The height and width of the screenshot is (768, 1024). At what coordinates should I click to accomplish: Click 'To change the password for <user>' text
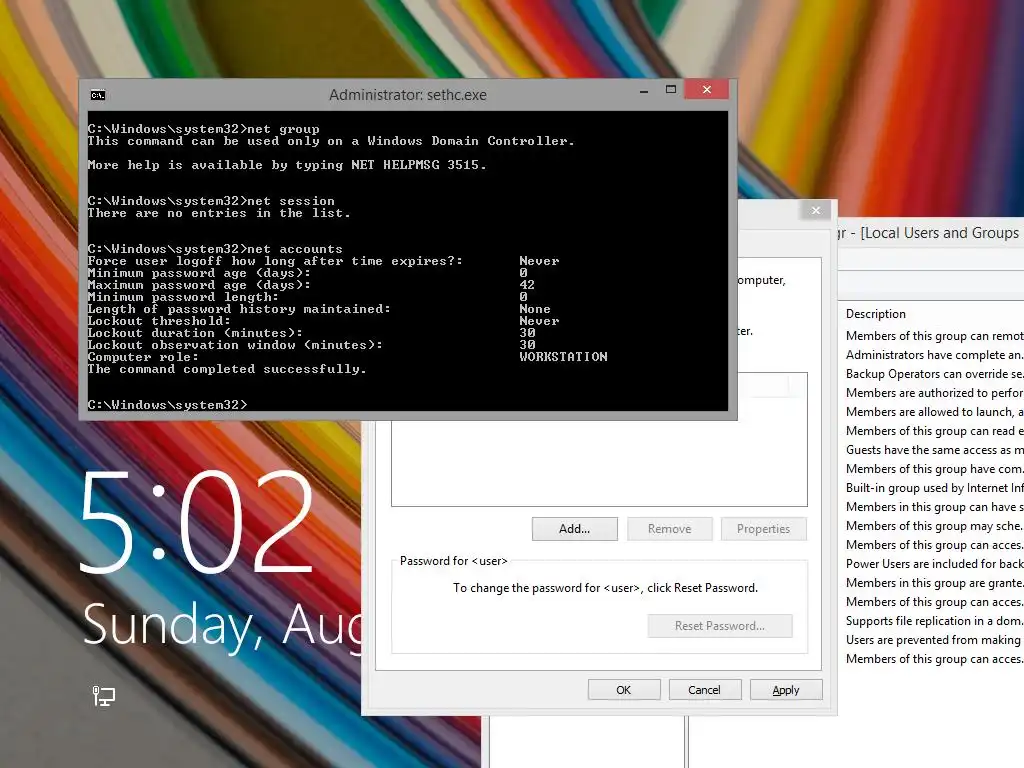click(x=605, y=588)
